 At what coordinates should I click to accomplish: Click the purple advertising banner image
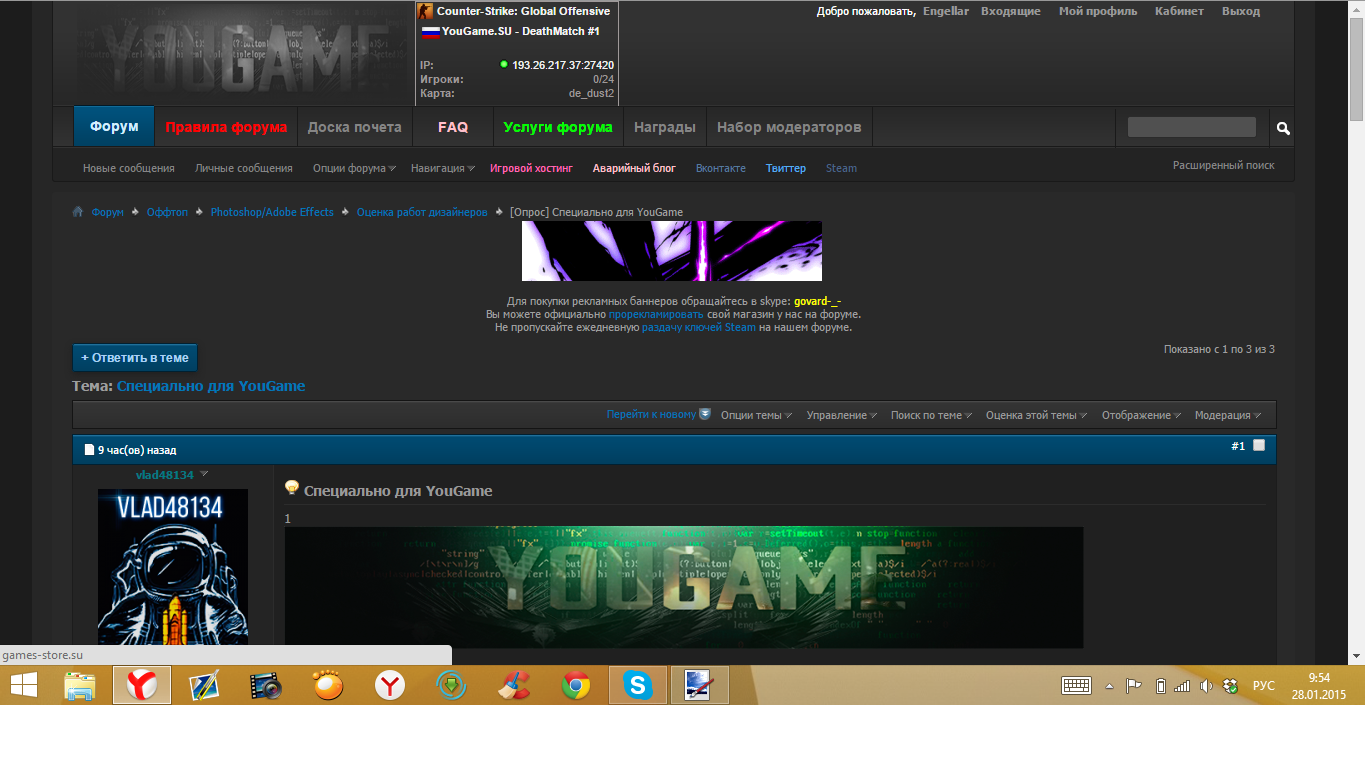(672, 251)
